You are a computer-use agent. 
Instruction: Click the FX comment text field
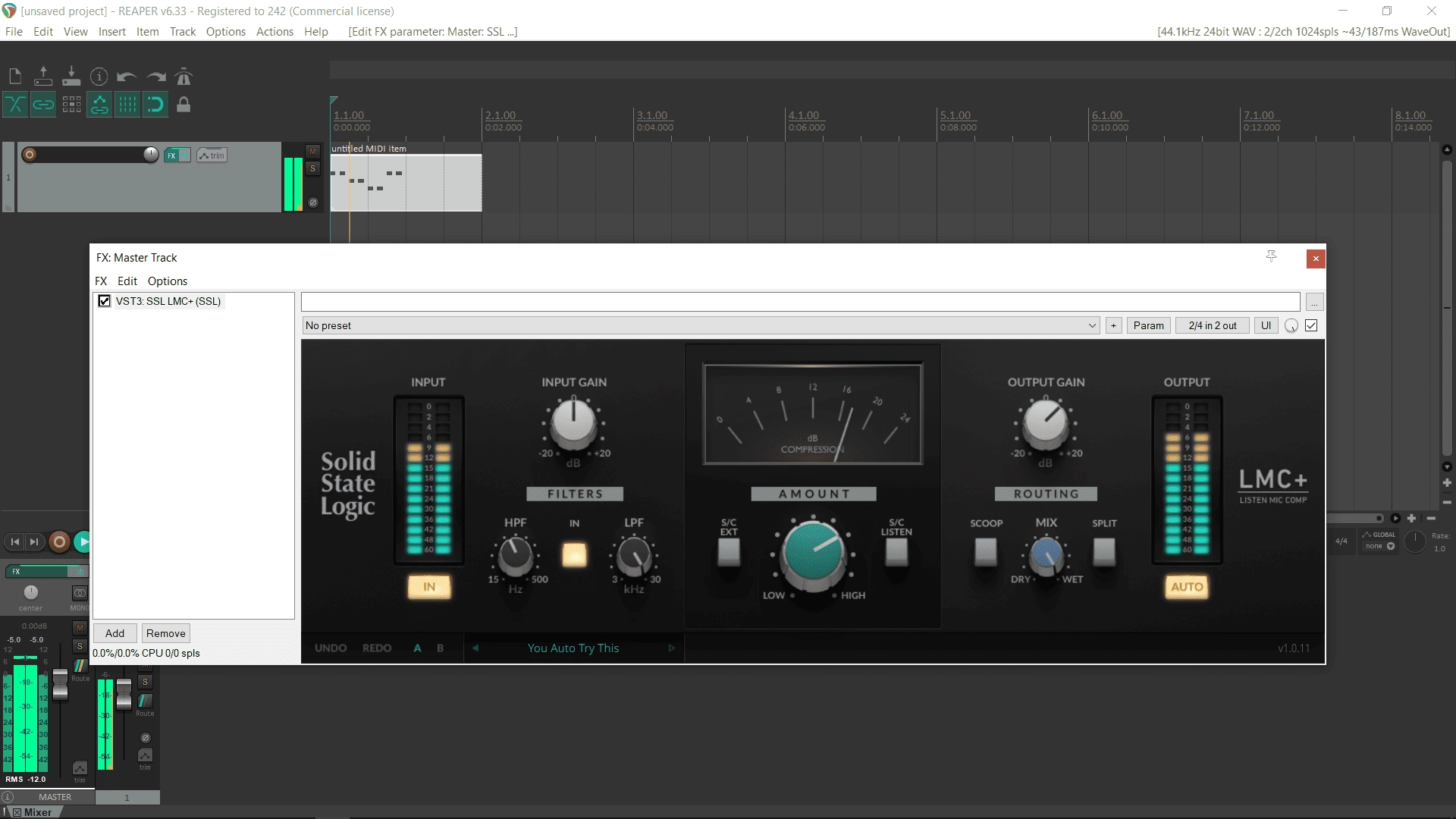pyautogui.click(x=800, y=302)
